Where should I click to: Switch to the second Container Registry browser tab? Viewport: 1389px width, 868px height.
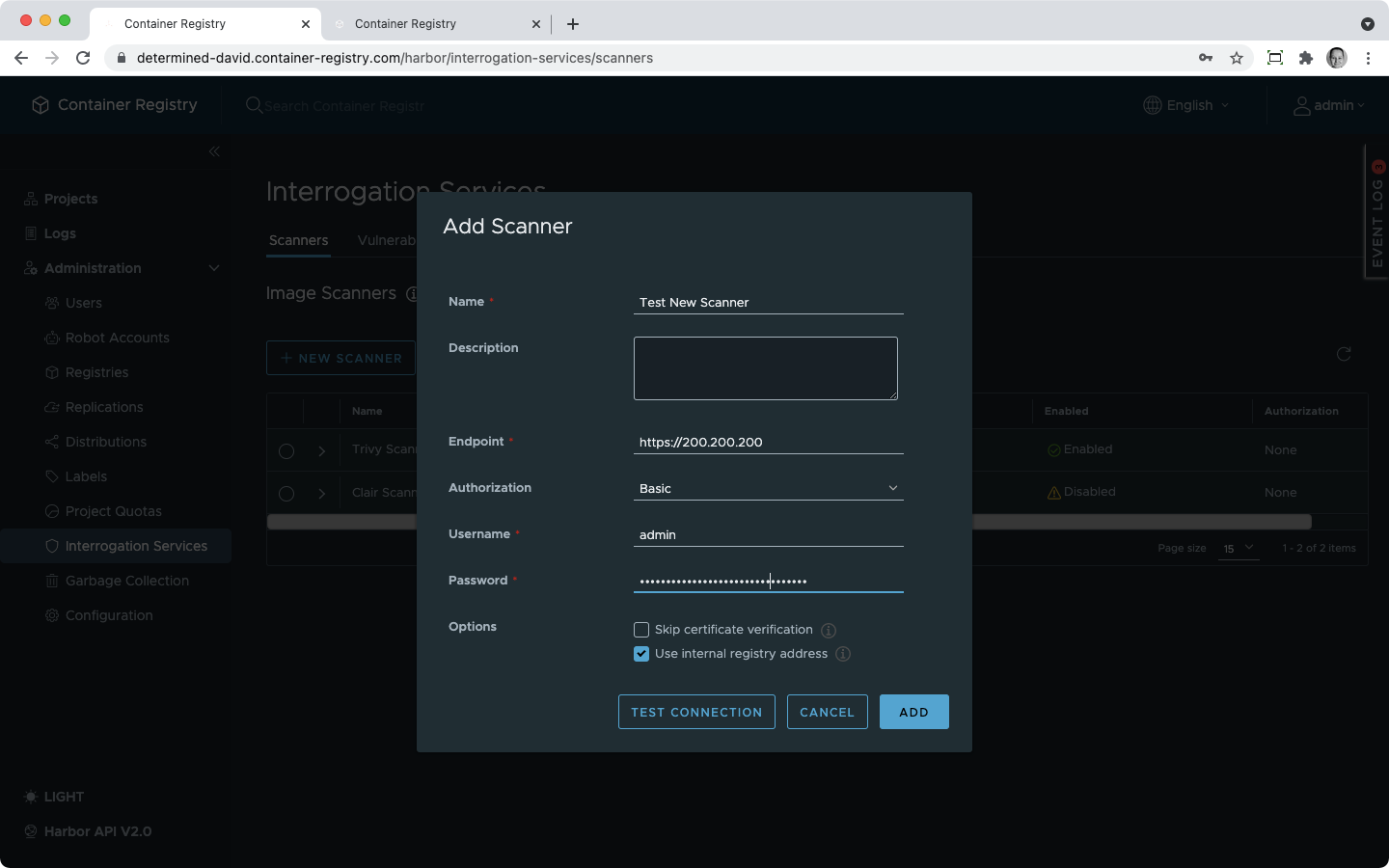click(437, 24)
